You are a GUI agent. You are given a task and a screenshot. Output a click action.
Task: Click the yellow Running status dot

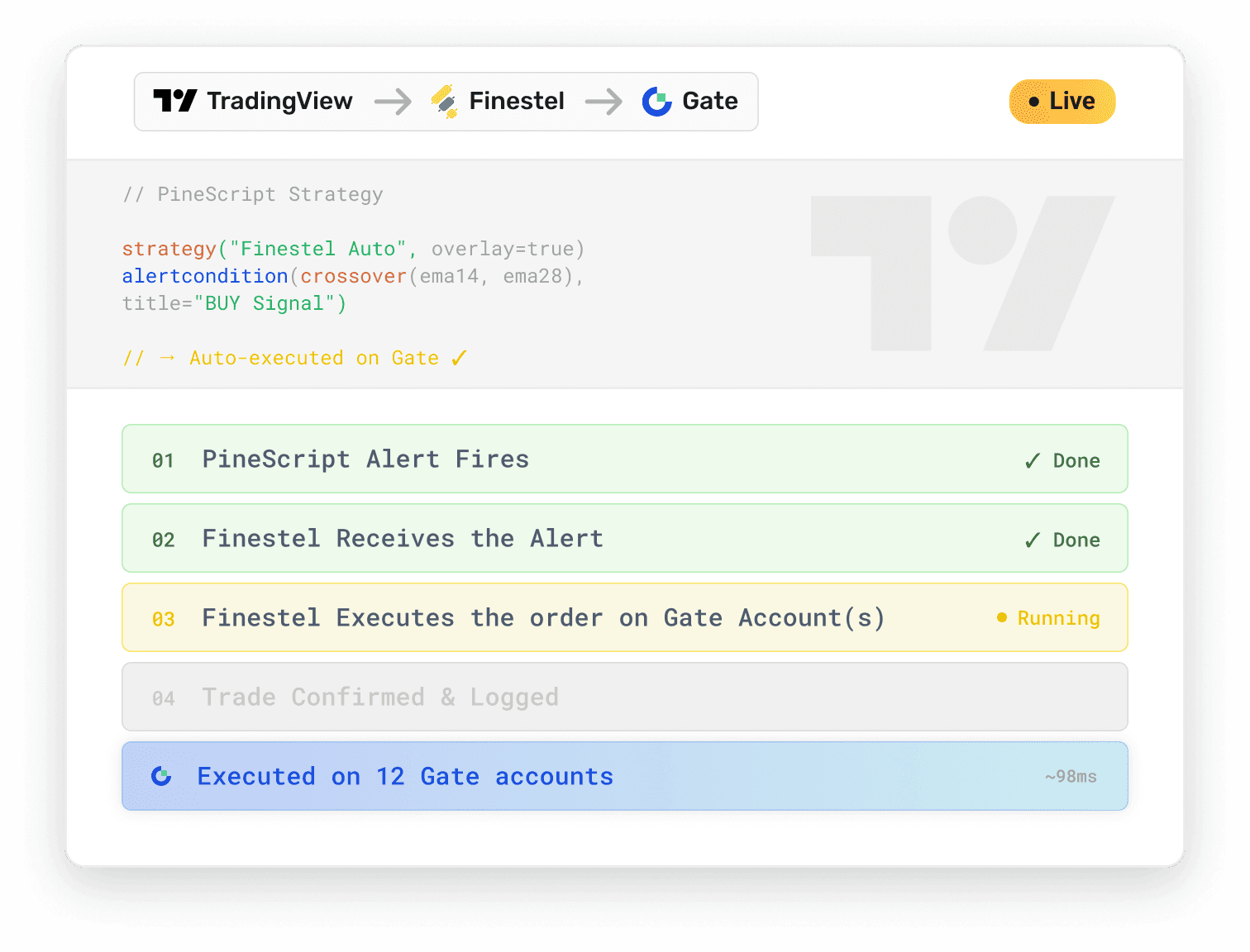[1002, 617]
